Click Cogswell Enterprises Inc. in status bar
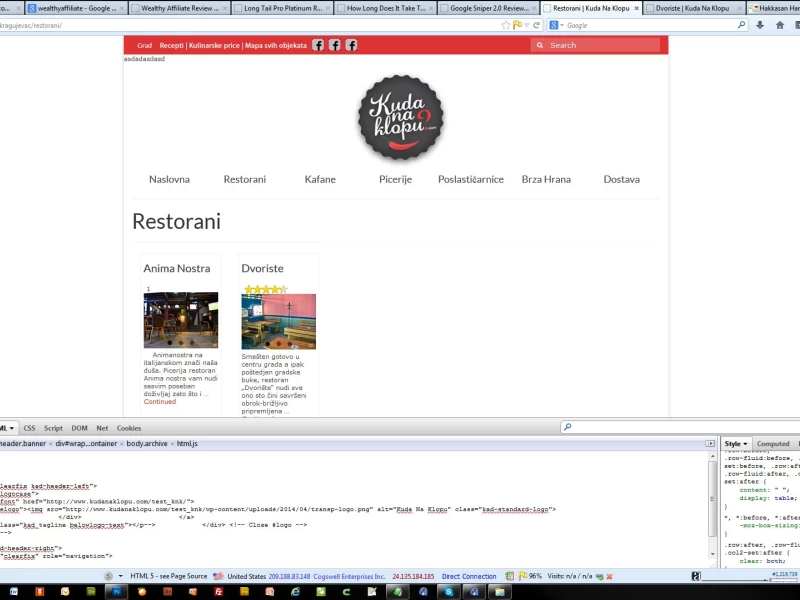 [349, 576]
